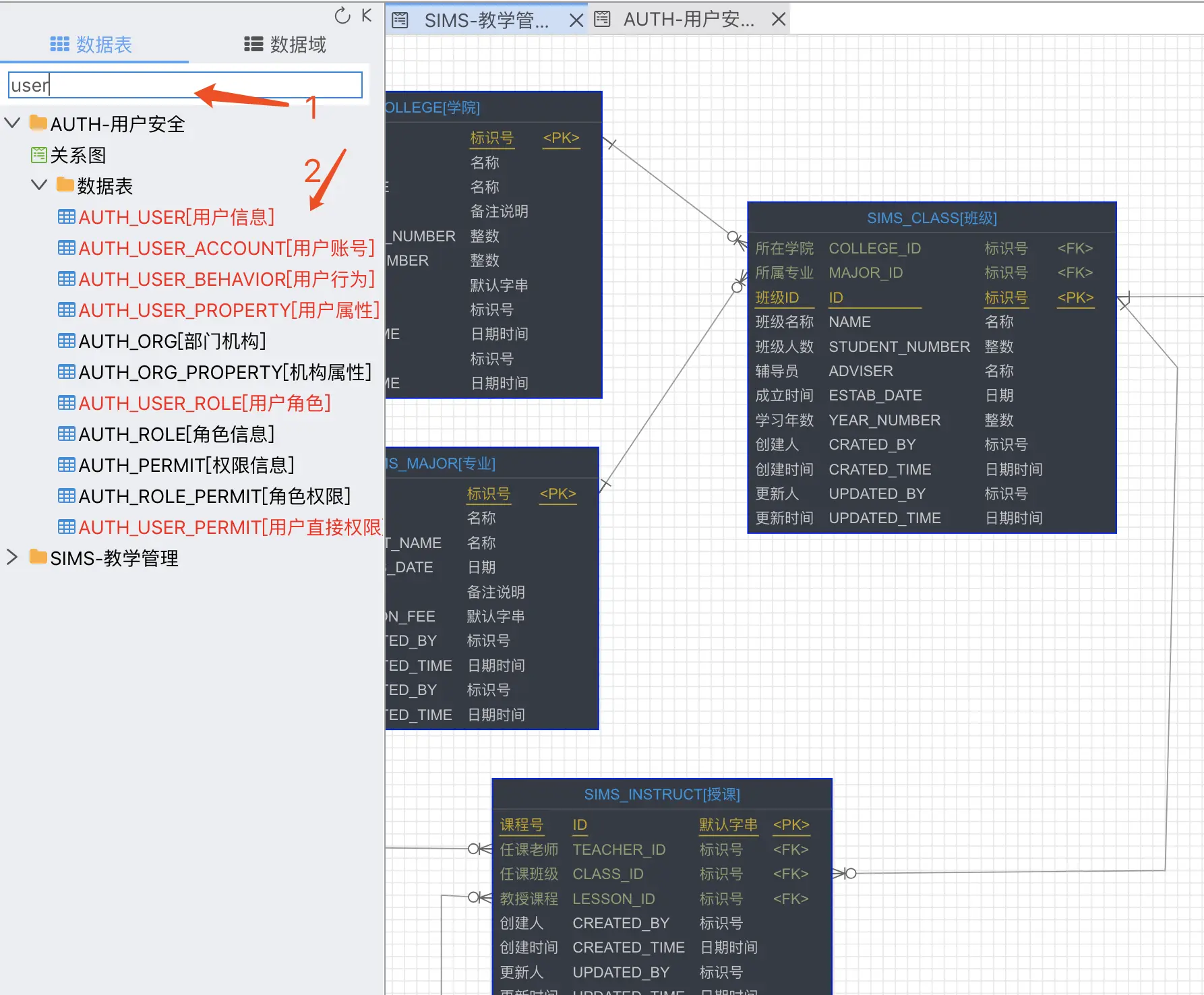Select AUTH_ROLE_PERMIT[角色权限] table

[215, 496]
